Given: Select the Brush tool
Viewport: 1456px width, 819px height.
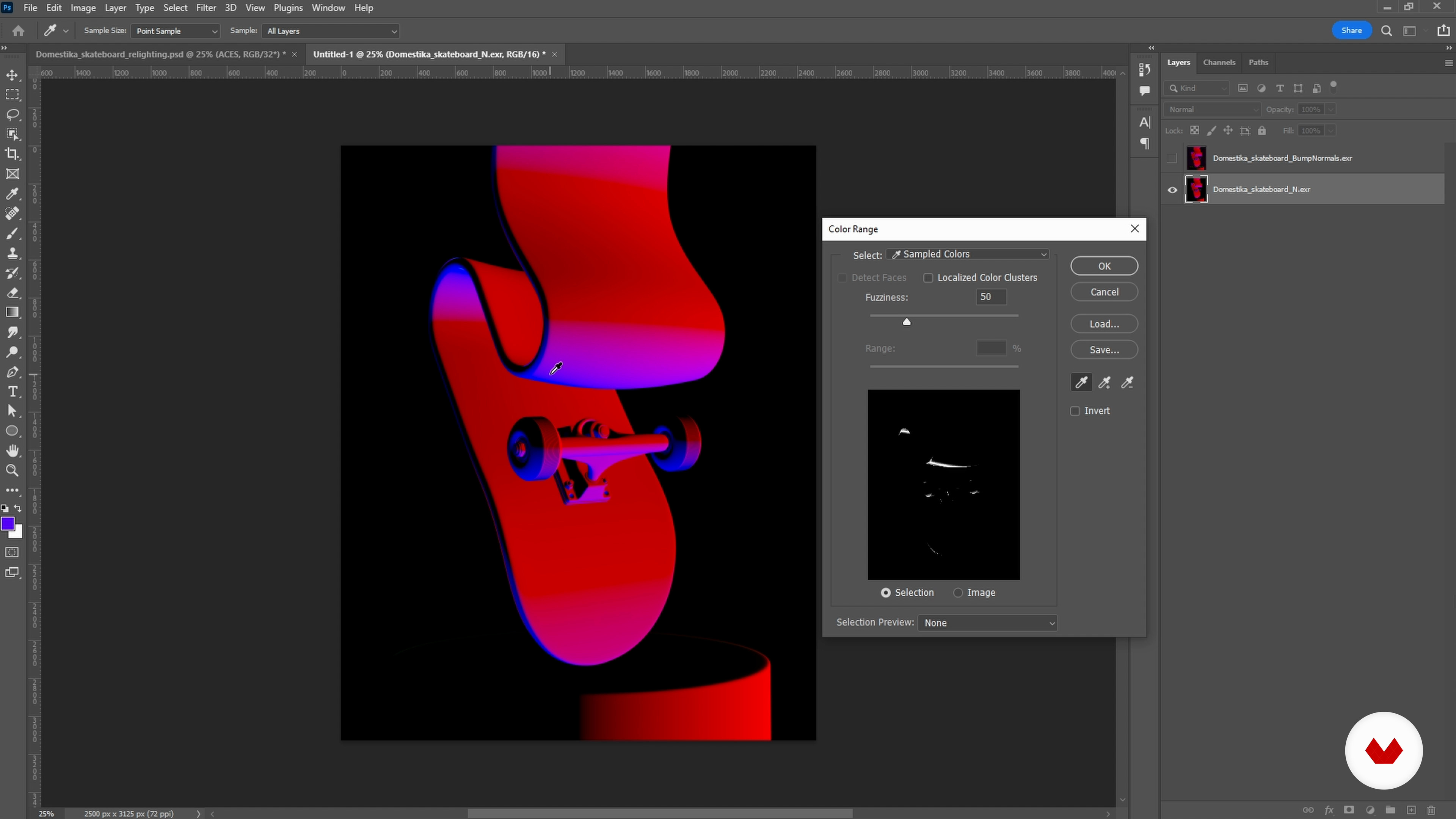Looking at the screenshot, I should [x=13, y=234].
